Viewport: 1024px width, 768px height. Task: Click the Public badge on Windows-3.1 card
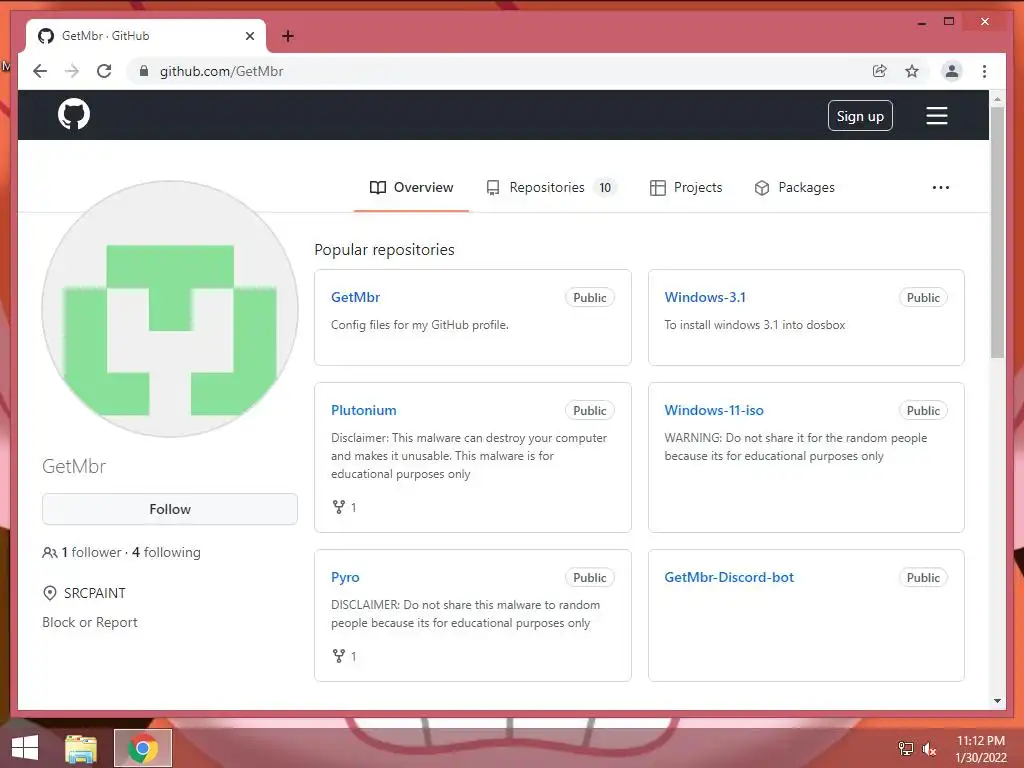coord(923,298)
